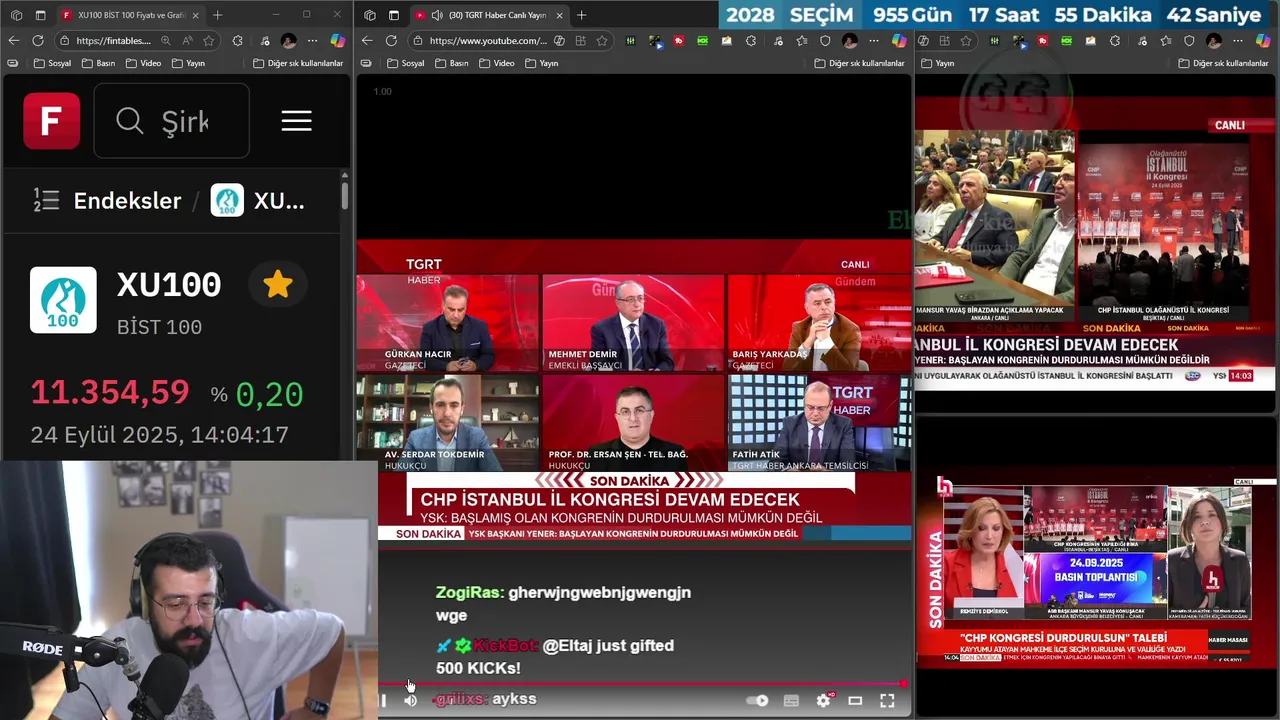Go back in the Fintables window
This screenshot has width=1280, height=720.
point(14,41)
